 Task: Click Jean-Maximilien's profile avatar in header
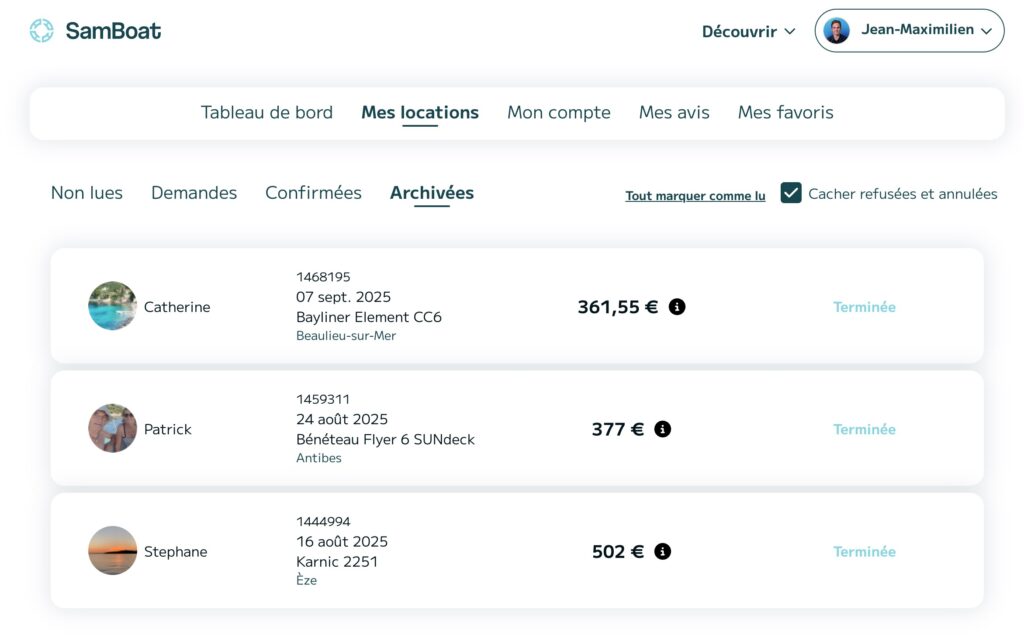[836, 31]
